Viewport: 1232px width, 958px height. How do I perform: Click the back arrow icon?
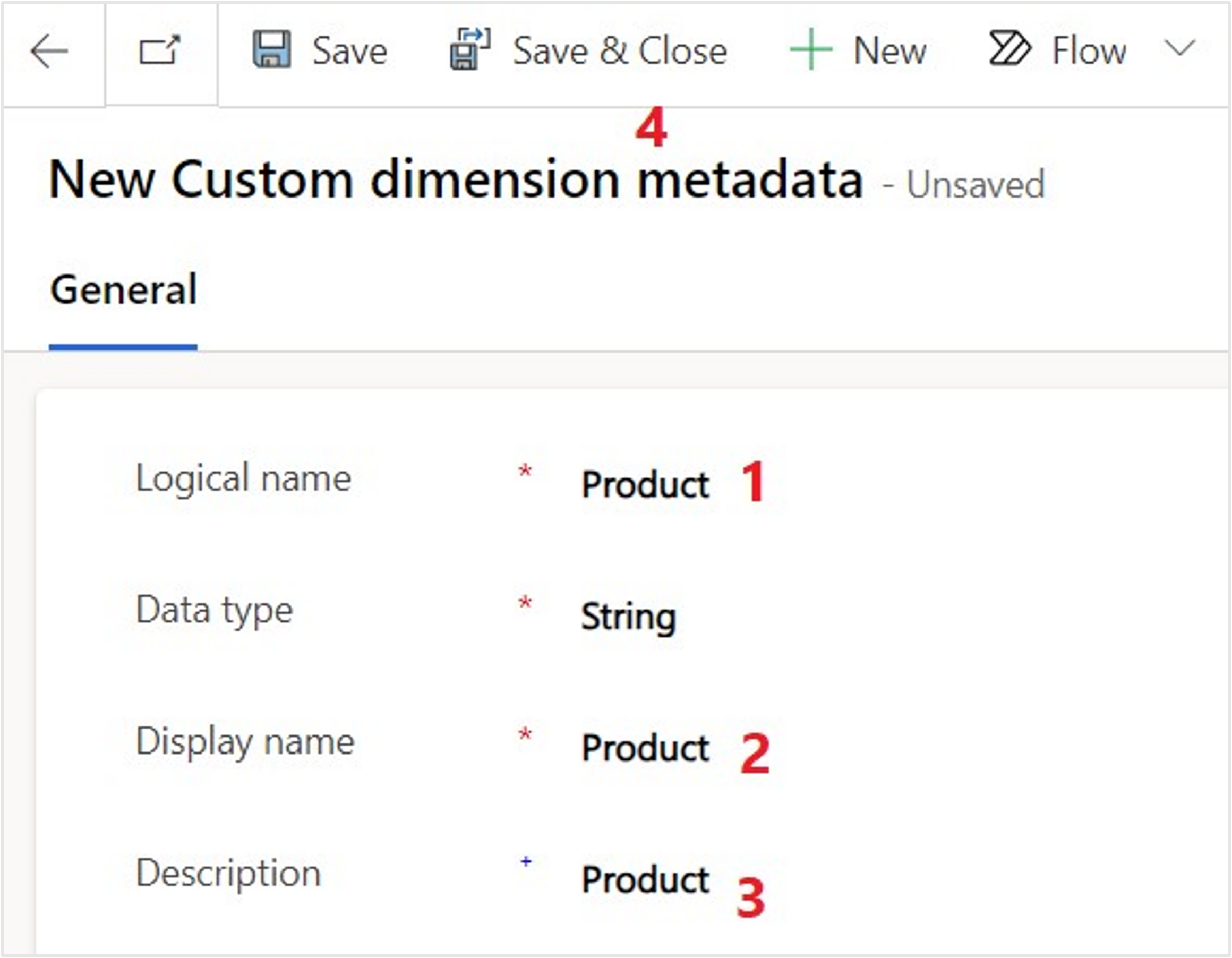coord(49,52)
